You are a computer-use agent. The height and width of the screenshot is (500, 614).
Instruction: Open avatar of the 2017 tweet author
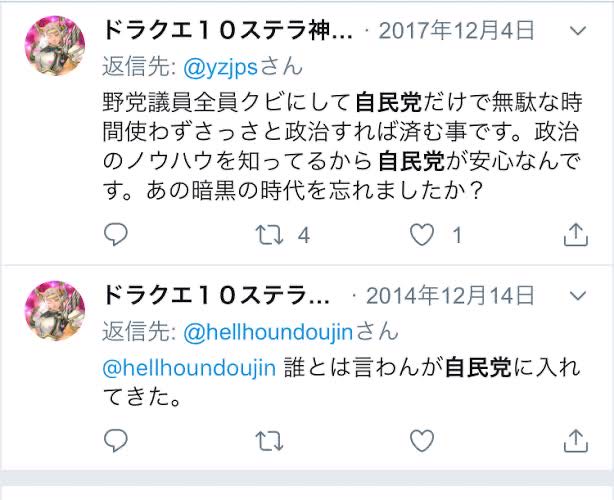click(x=55, y=45)
